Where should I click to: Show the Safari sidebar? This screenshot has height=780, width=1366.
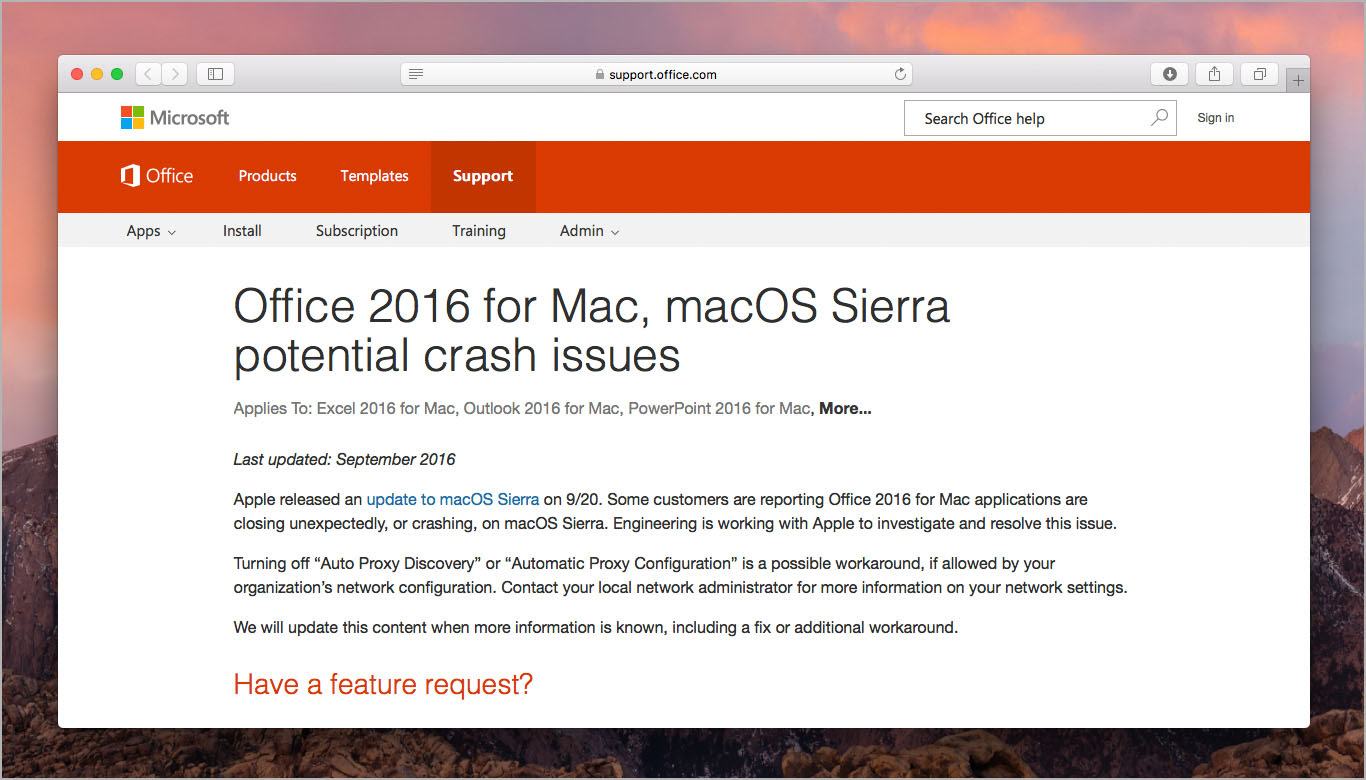215,74
